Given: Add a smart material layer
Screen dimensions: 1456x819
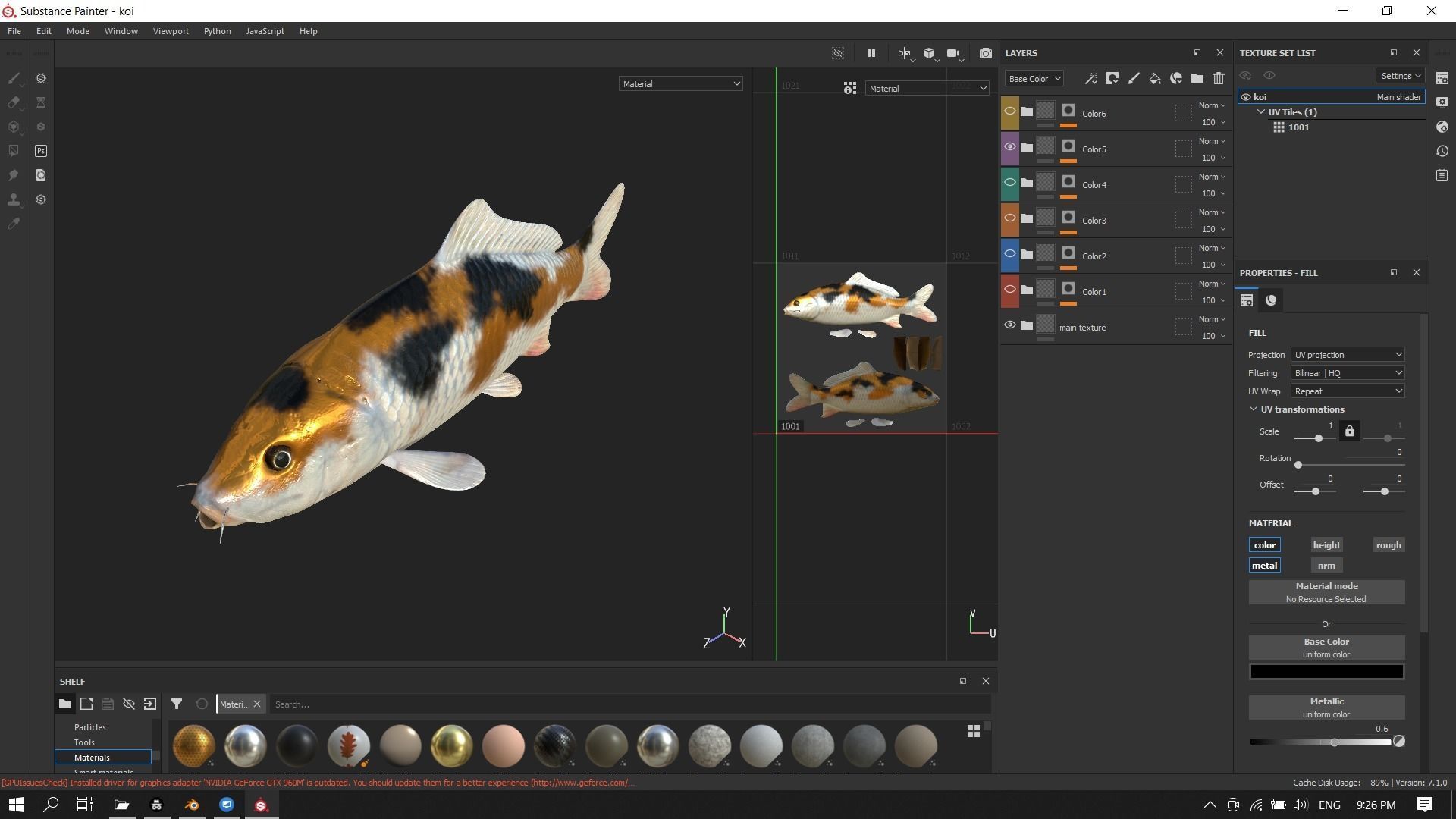Looking at the screenshot, I should click(x=1176, y=78).
